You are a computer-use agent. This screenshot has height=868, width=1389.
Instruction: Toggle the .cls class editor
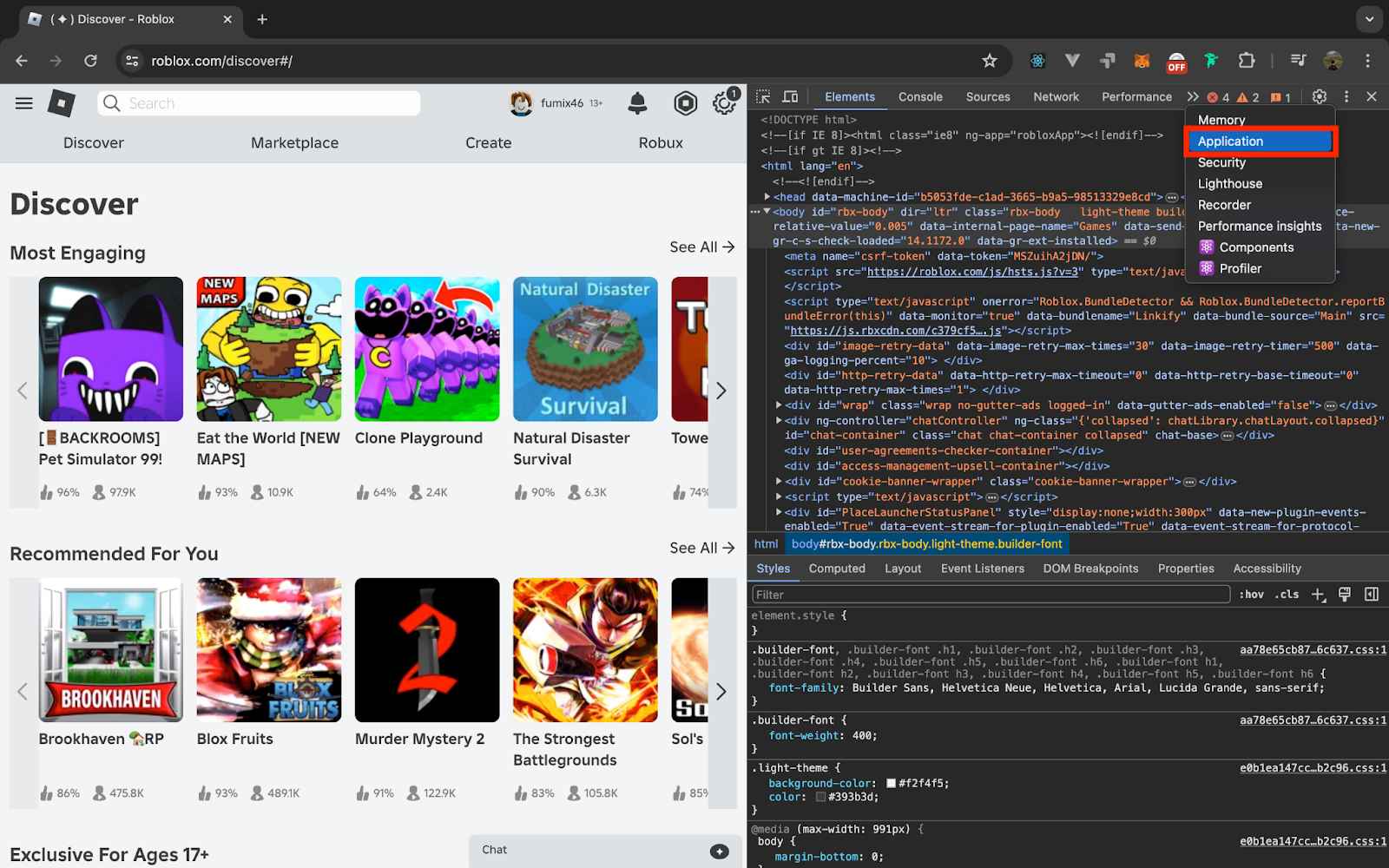[x=1287, y=595]
